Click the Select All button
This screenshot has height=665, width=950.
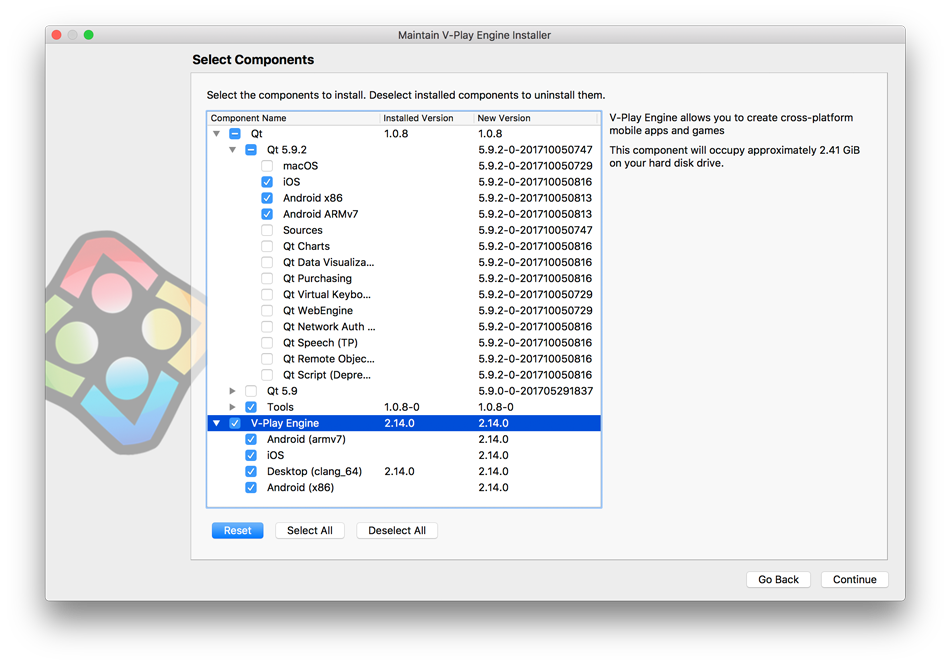click(x=310, y=531)
